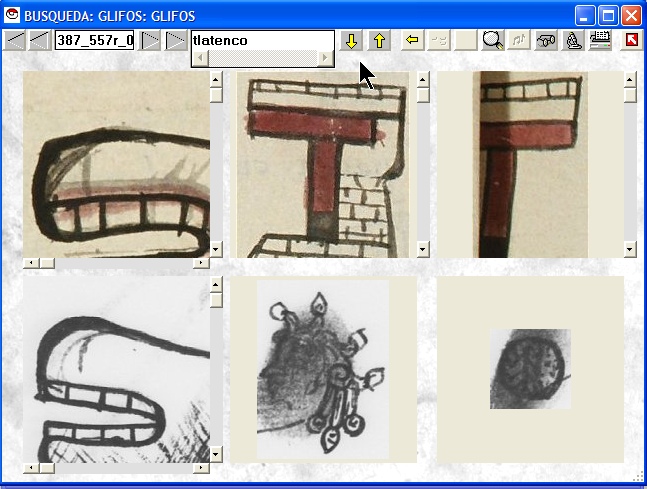The width and height of the screenshot is (647, 489).
Task: Click the yellow down arrow button
Action: (351, 41)
